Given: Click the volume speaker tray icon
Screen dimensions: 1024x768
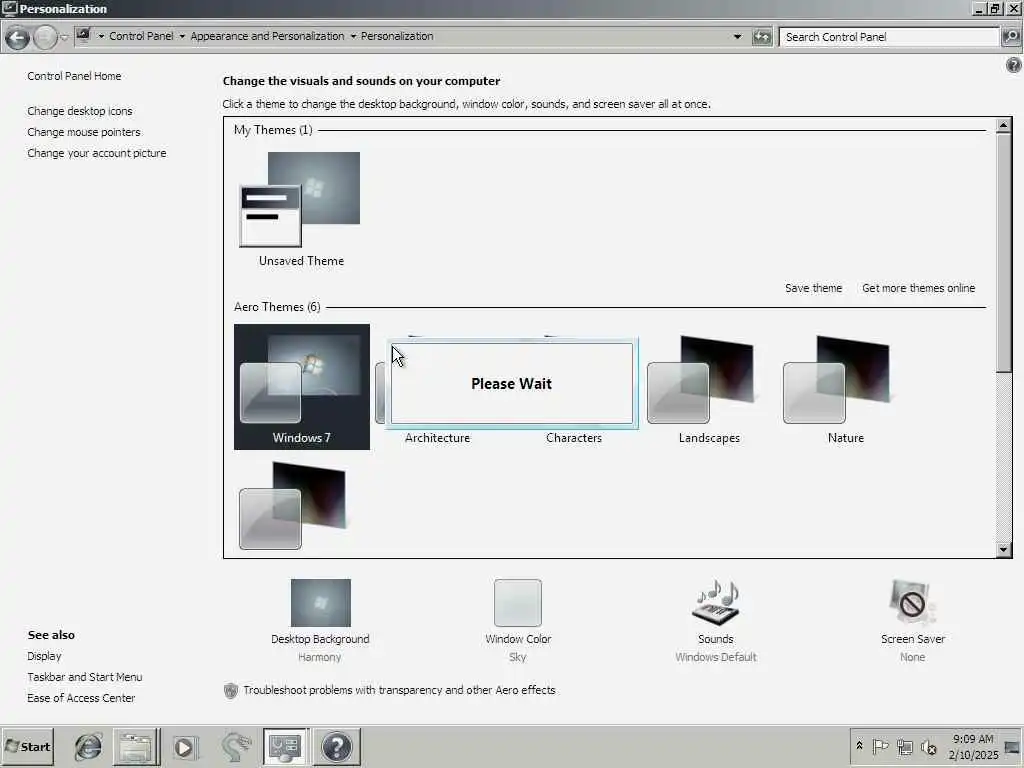Looking at the screenshot, I should [x=928, y=746].
